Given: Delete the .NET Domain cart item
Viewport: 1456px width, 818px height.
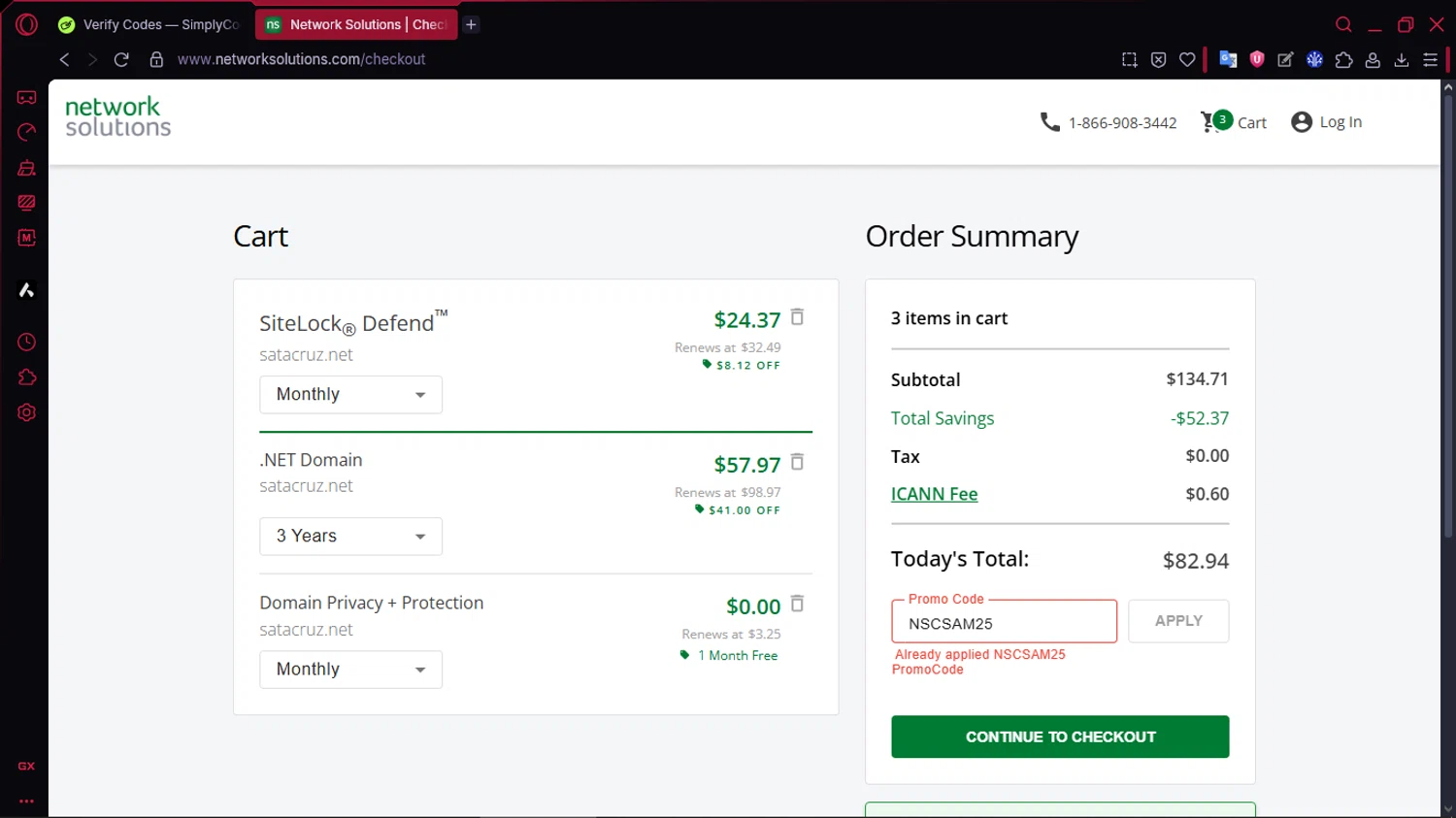Looking at the screenshot, I should coord(797,462).
